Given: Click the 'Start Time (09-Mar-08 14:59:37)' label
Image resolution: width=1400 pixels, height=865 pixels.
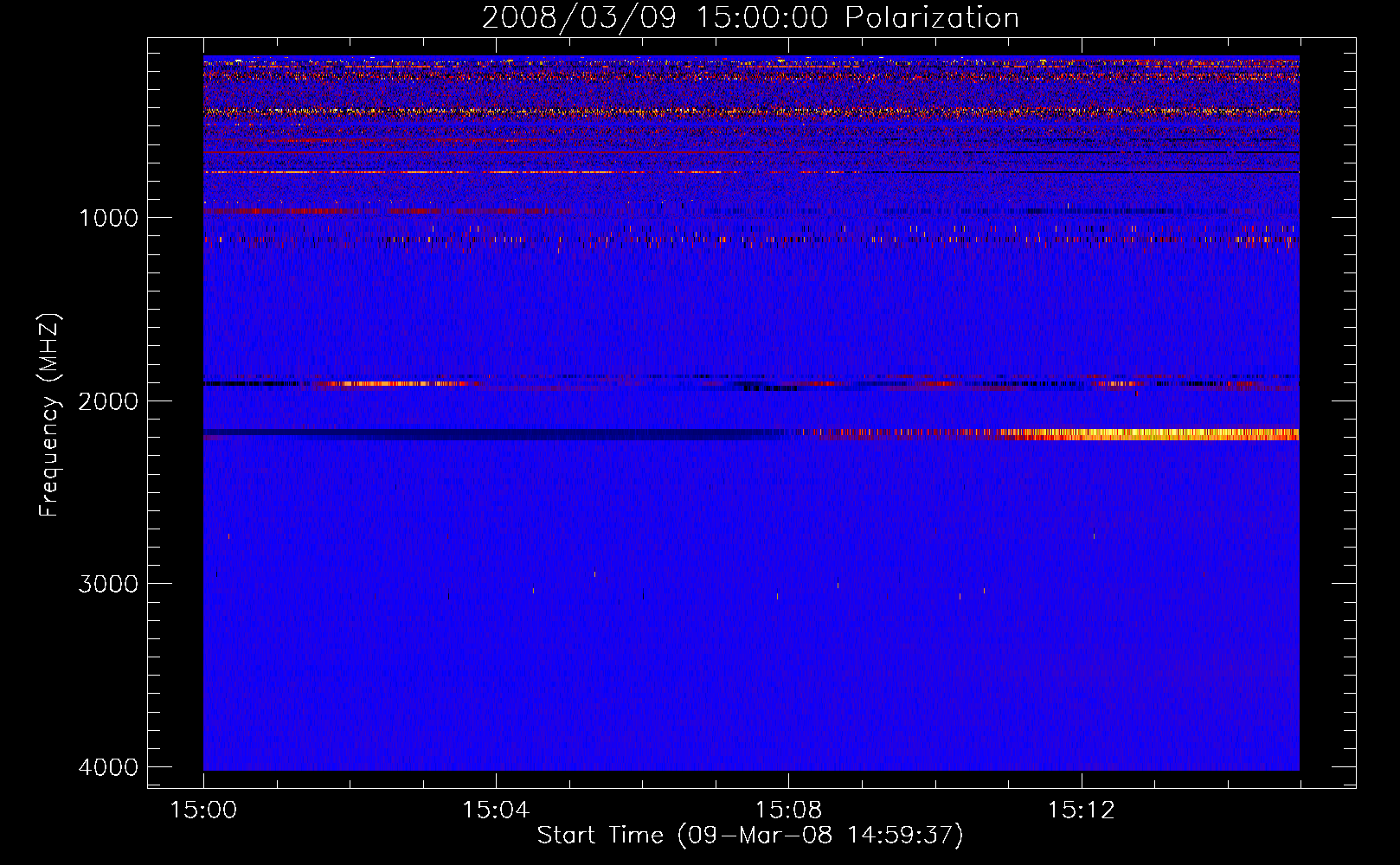Looking at the screenshot, I should [x=750, y=836].
